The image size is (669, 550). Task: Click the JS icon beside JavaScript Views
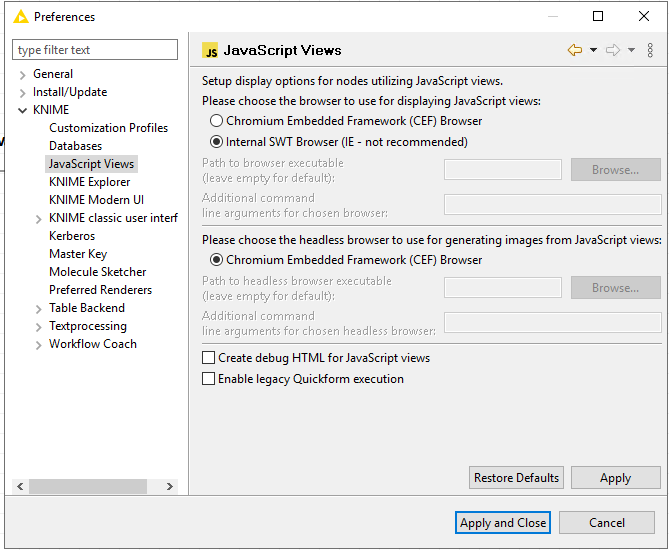coord(210,50)
